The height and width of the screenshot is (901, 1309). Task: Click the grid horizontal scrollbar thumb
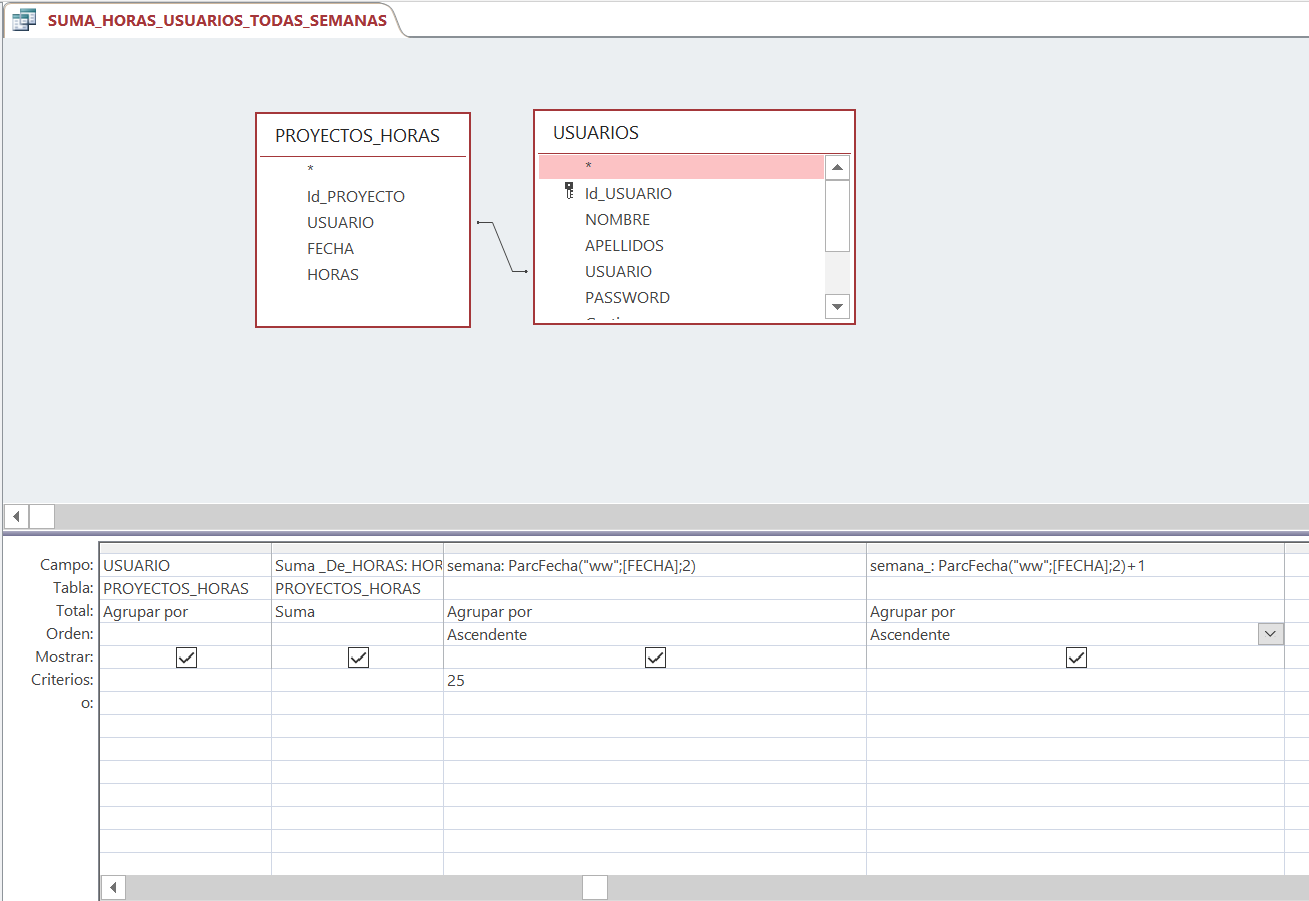[x=595, y=888]
